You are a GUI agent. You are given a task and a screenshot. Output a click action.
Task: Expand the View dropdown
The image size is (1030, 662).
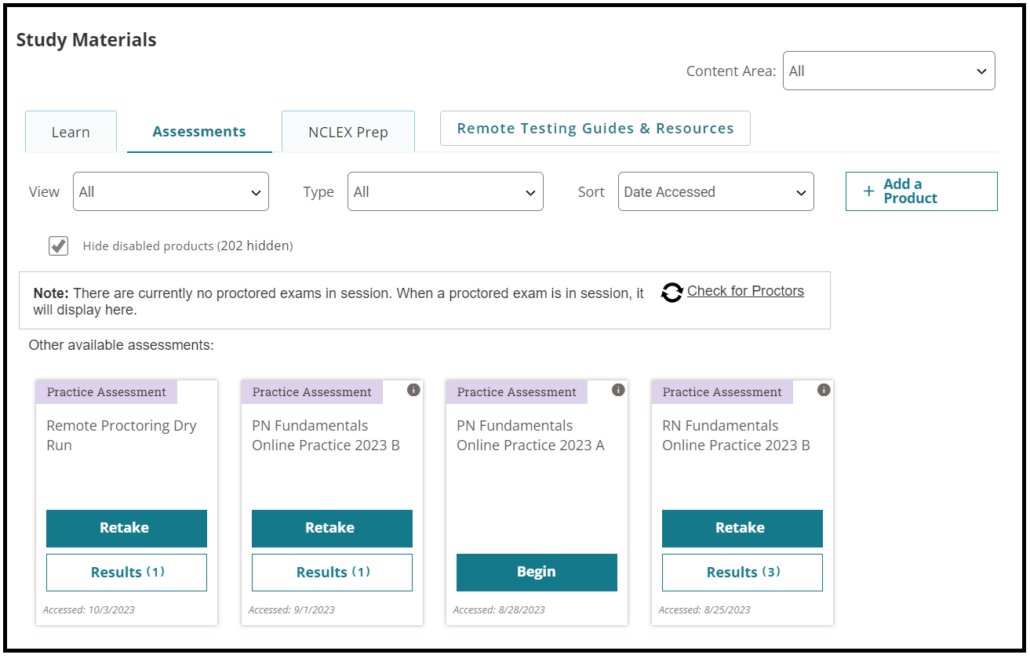pos(171,192)
